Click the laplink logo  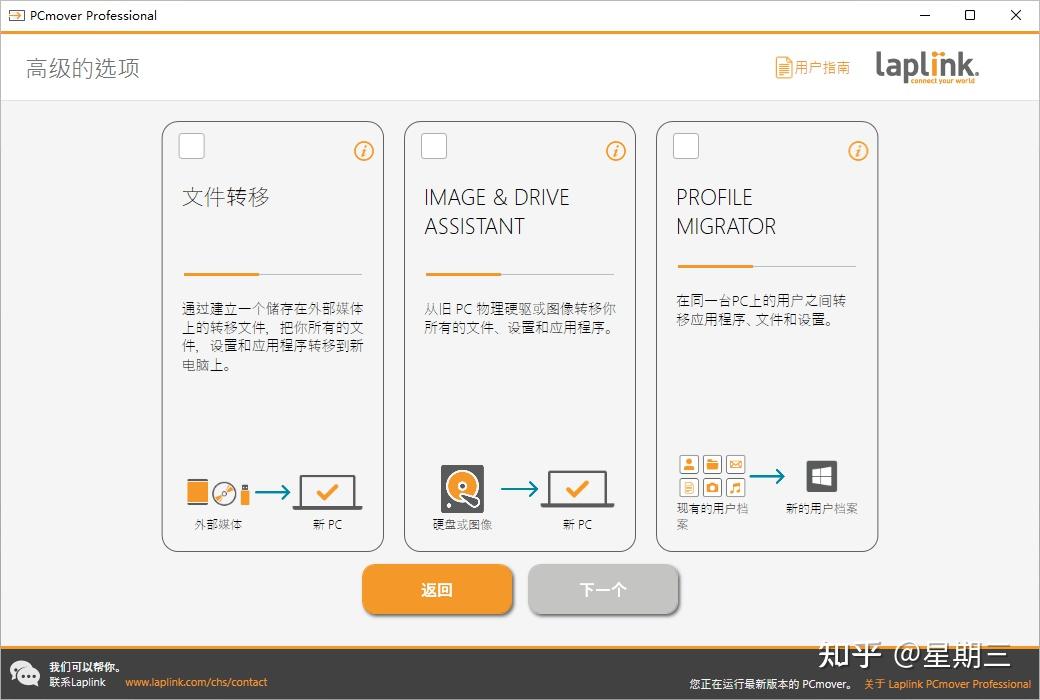click(x=927, y=66)
